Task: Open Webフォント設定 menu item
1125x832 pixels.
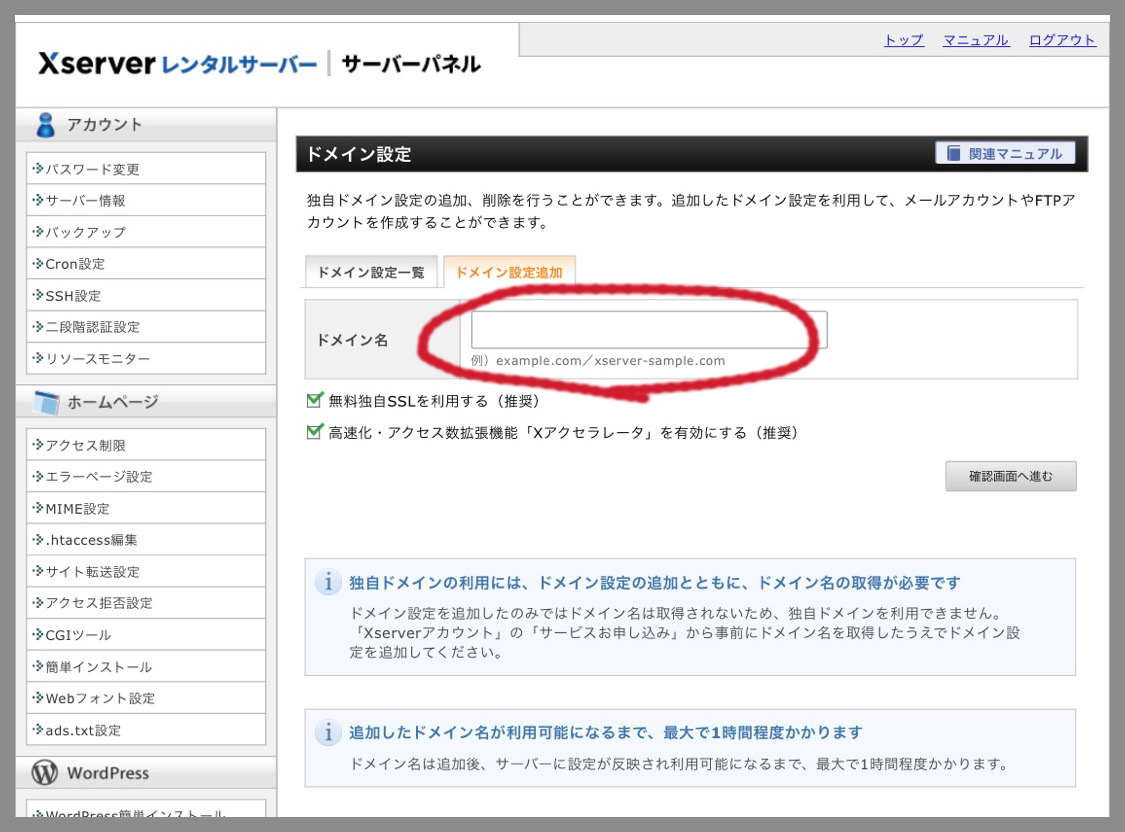Action: tap(146, 699)
